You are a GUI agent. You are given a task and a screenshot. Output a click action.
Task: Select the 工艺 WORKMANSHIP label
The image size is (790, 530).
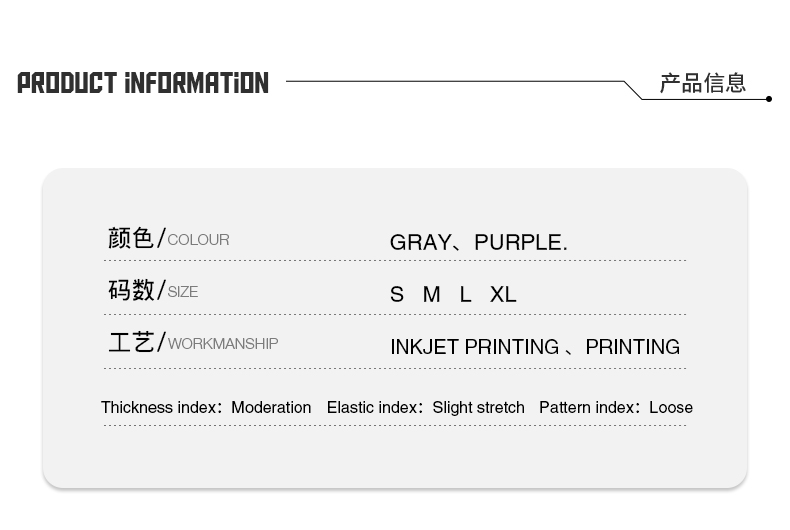(193, 343)
